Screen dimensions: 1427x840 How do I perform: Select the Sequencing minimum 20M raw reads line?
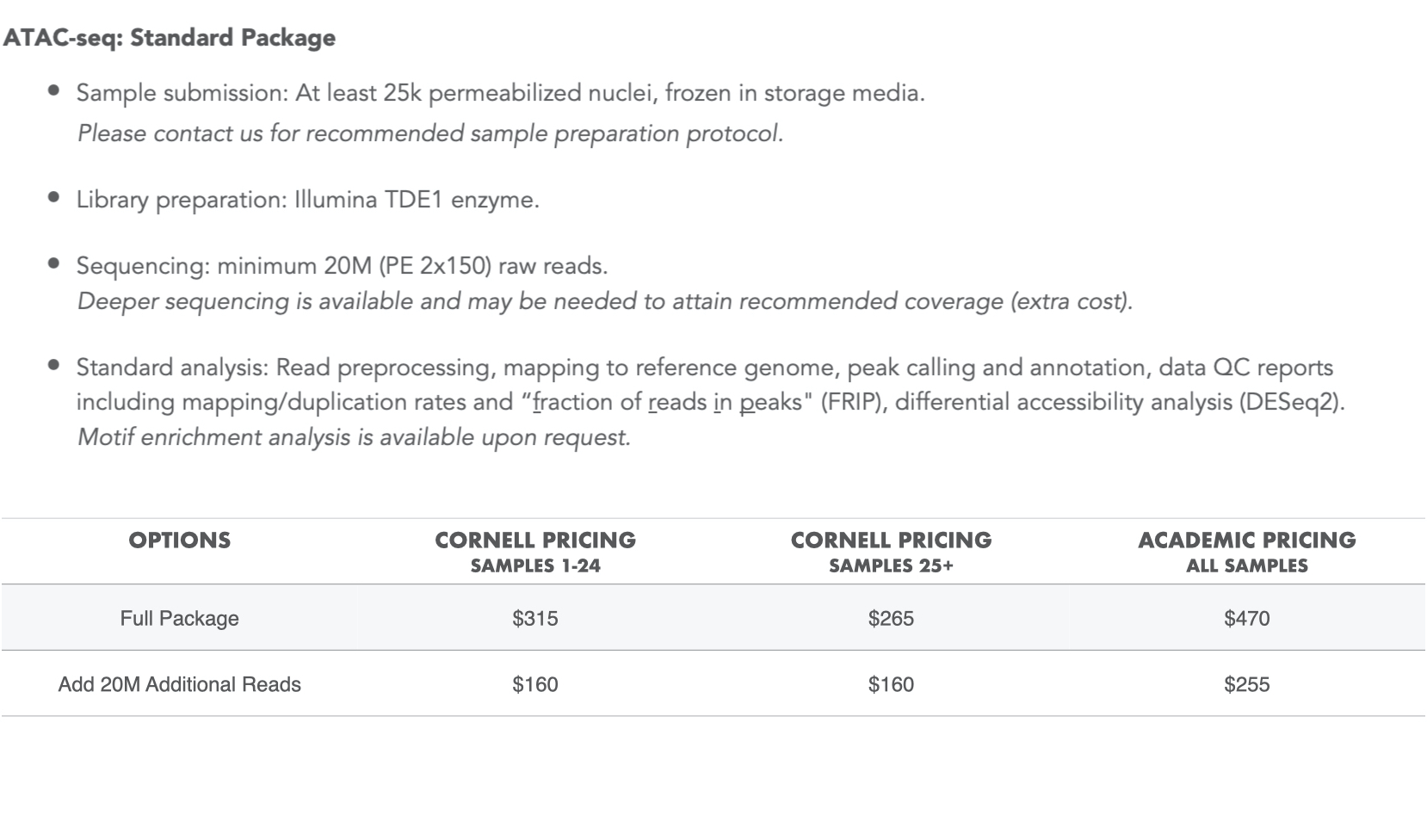342,266
